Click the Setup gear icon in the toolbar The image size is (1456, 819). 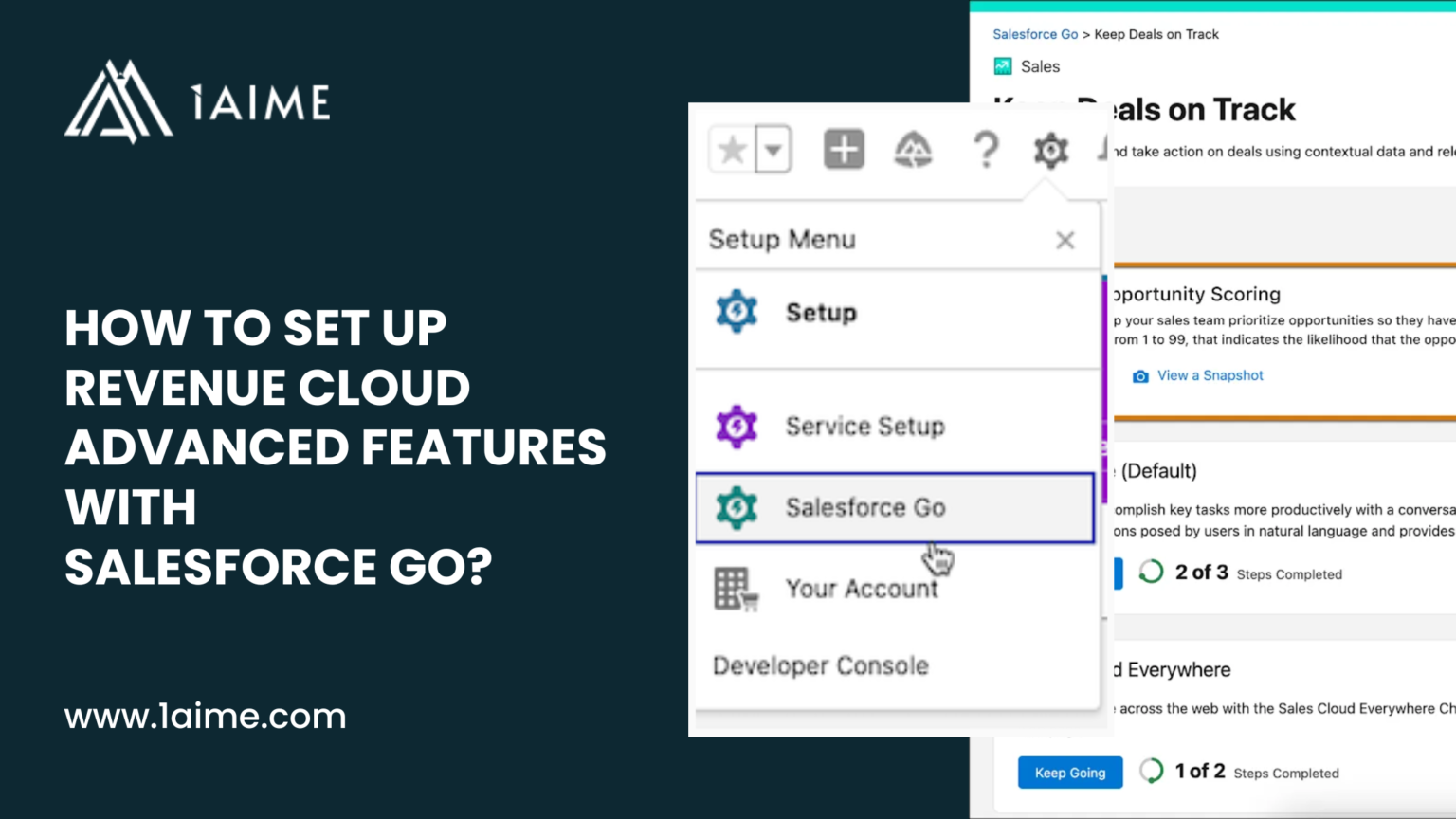tap(1050, 150)
